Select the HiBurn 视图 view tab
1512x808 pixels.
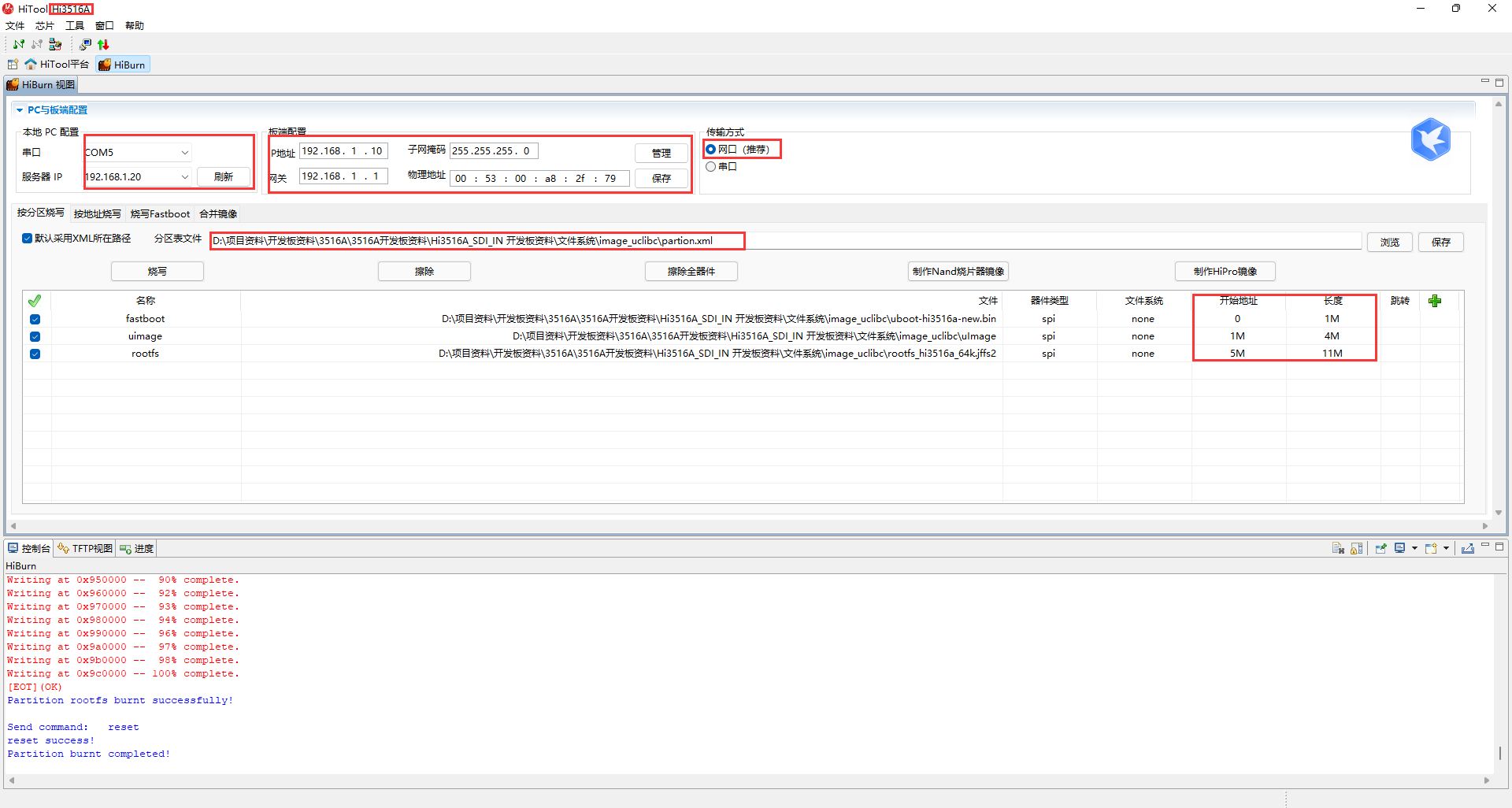tap(41, 84)
